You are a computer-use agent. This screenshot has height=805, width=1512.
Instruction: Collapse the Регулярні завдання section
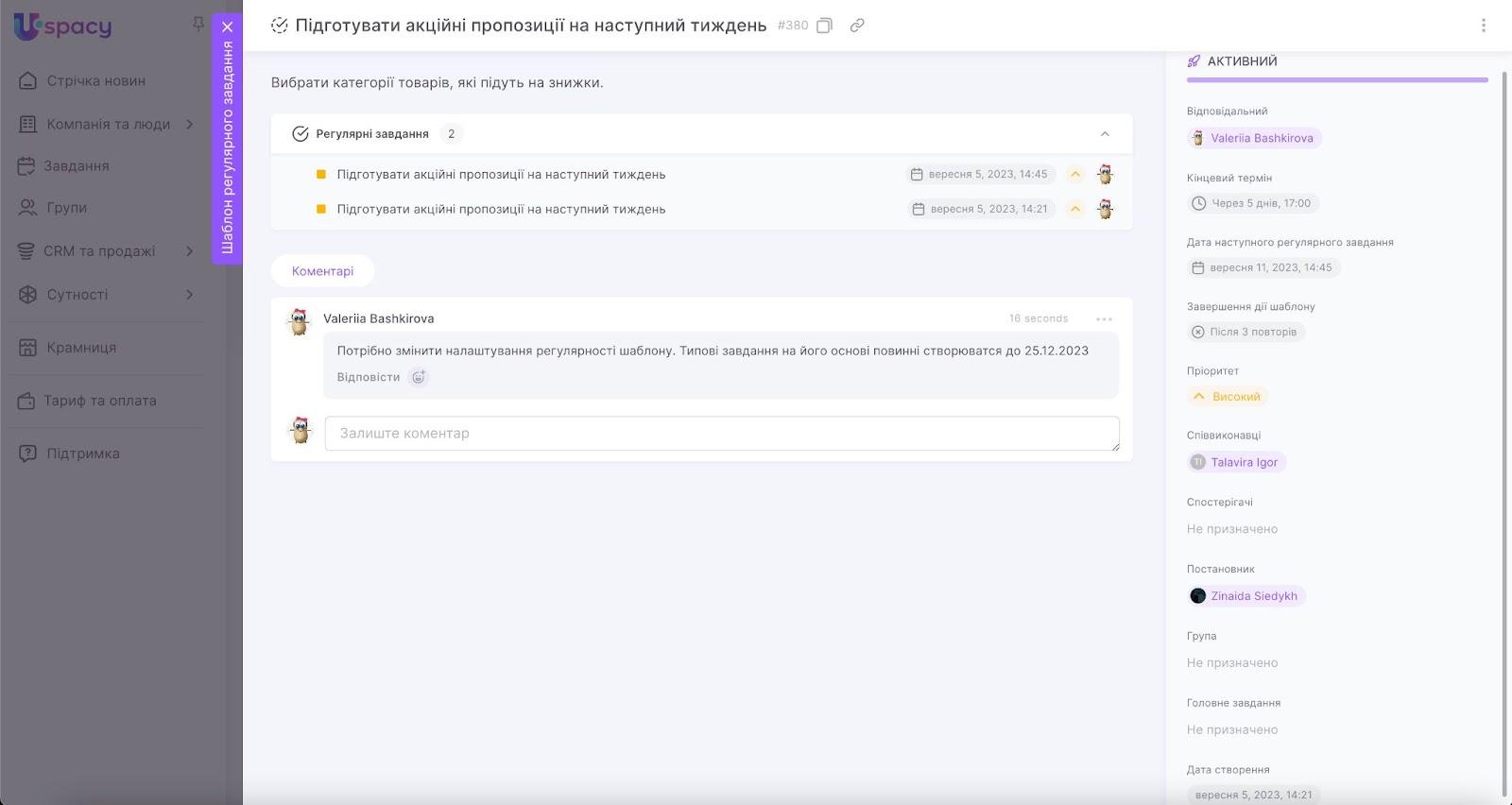pos(1105,134)
